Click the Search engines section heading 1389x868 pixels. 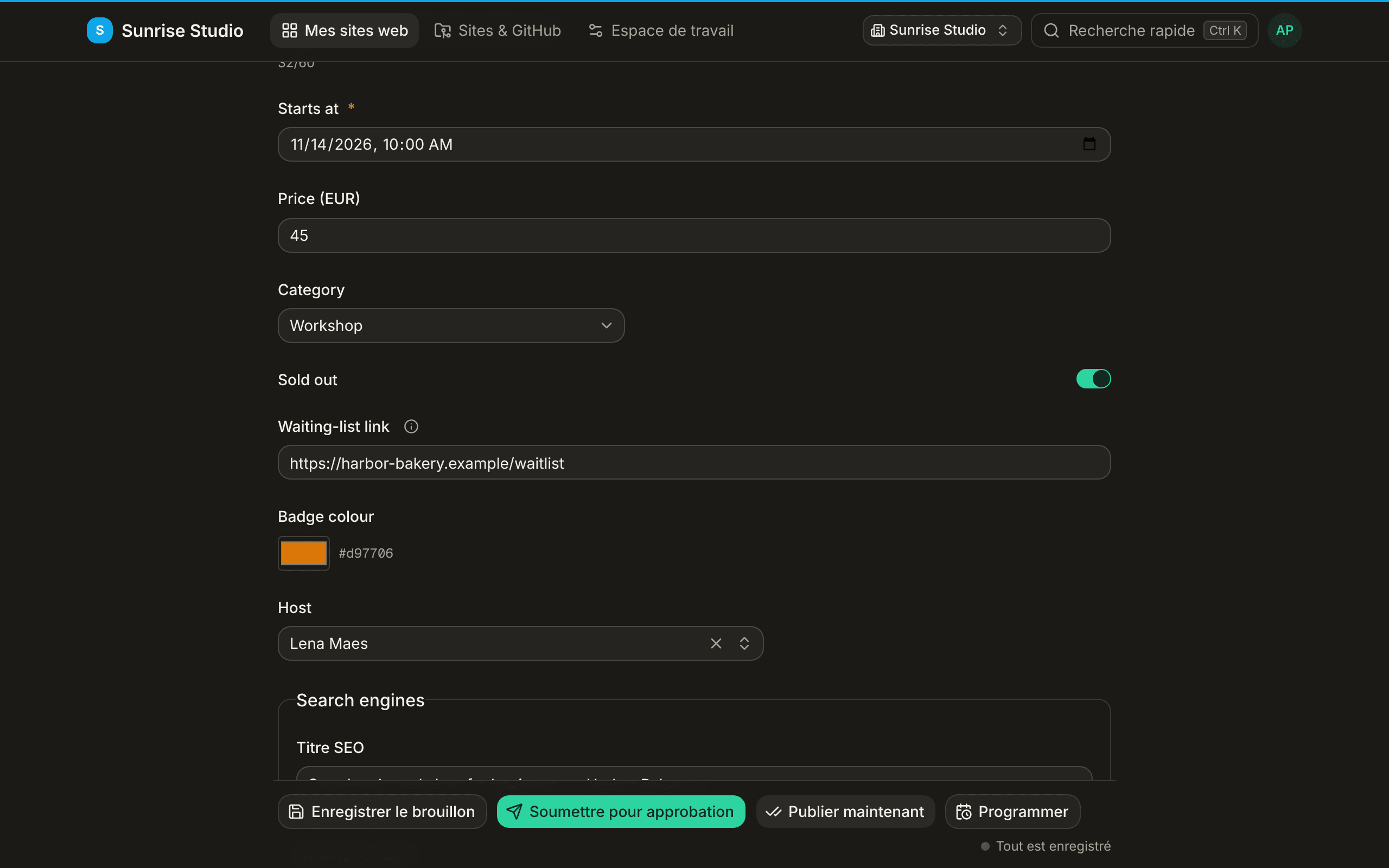[360, 700]
